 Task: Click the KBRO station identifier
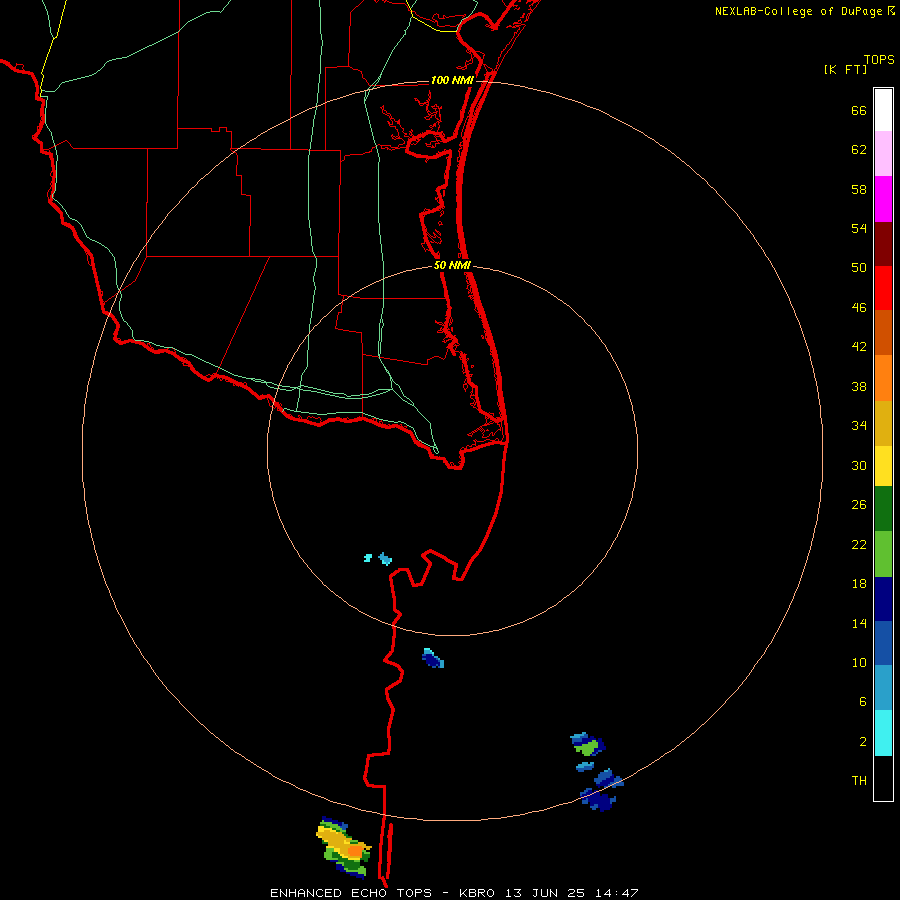(479, 893)
